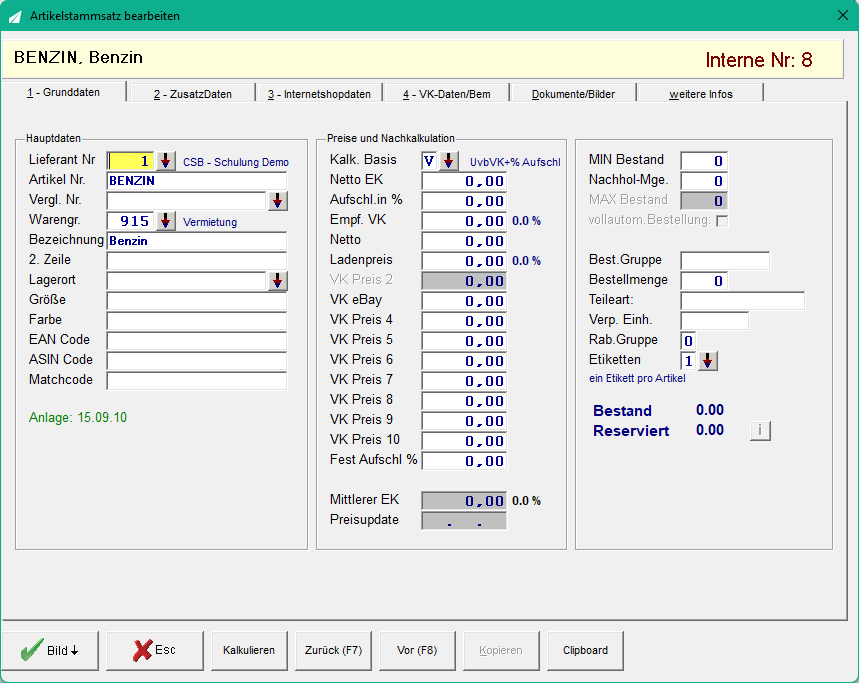The width and height of the screenshot is (859, 683).
Task: Click the VK eBay price field
Action: [464, 301]
